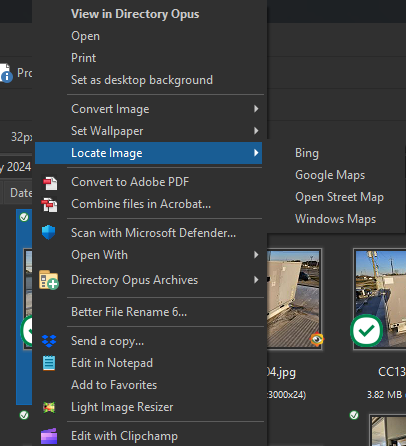This screenshot has height=446, width=406.
Task: Click the 04.jpg file name label
Action: (282, 372)
